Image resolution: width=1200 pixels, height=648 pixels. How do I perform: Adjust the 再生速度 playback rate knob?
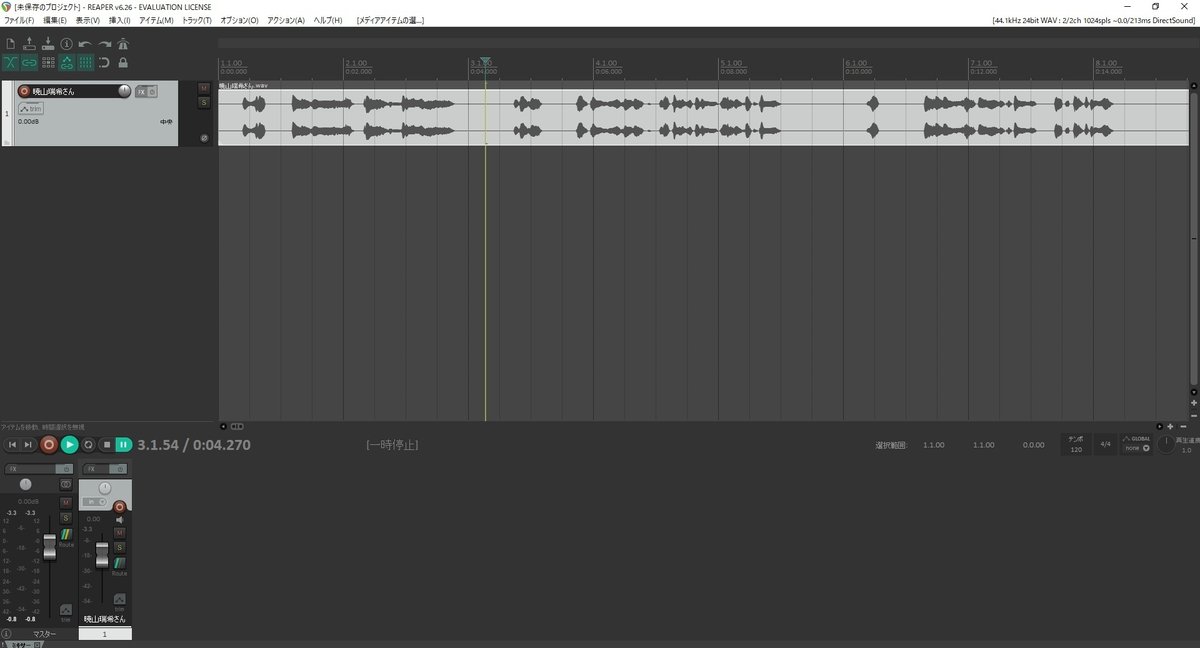click(x=1166, y=443)
